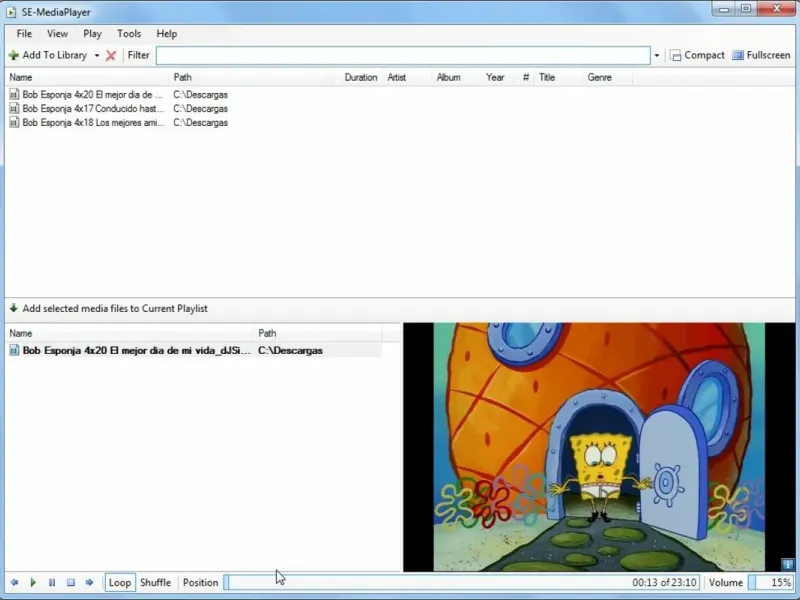Click C:\Descargas path in playlist row
800x600 pixels.
point(290,351)
